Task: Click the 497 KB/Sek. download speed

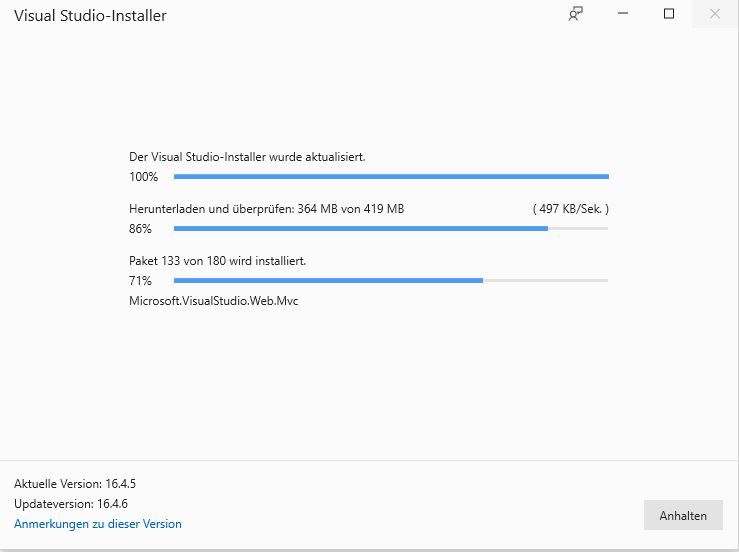Action: [570, 209]
